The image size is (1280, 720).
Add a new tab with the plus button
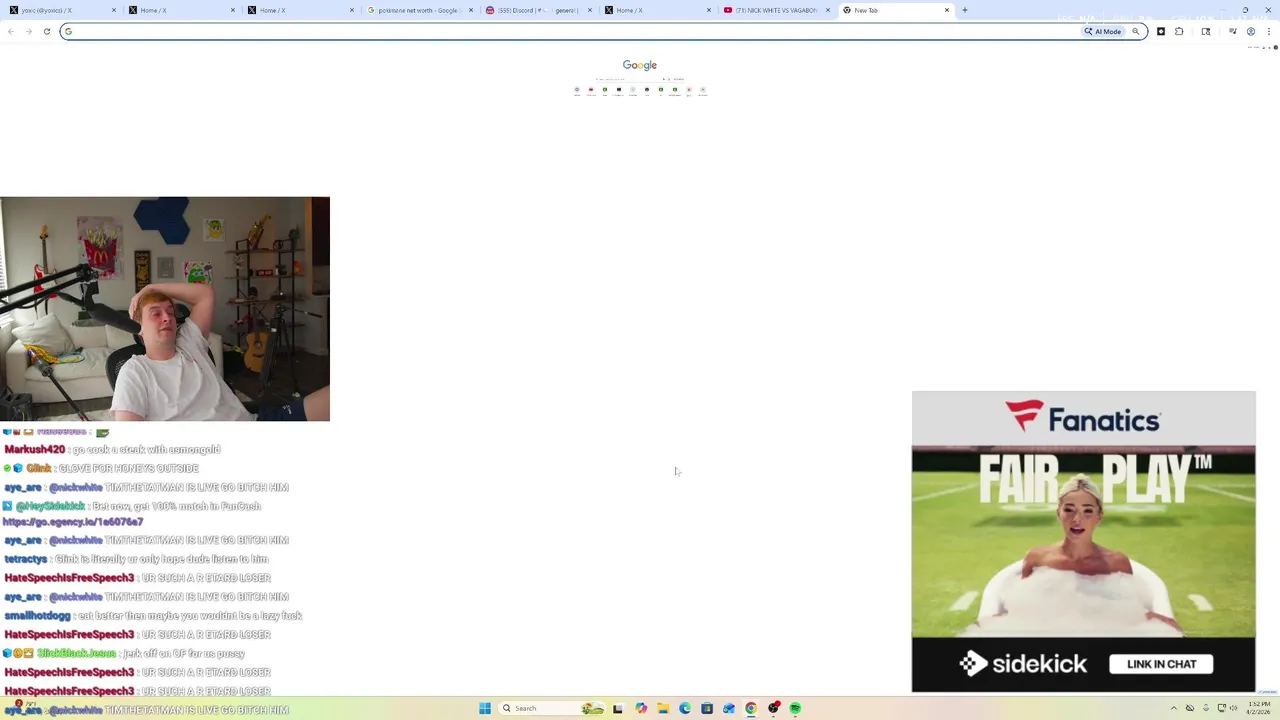965,10
